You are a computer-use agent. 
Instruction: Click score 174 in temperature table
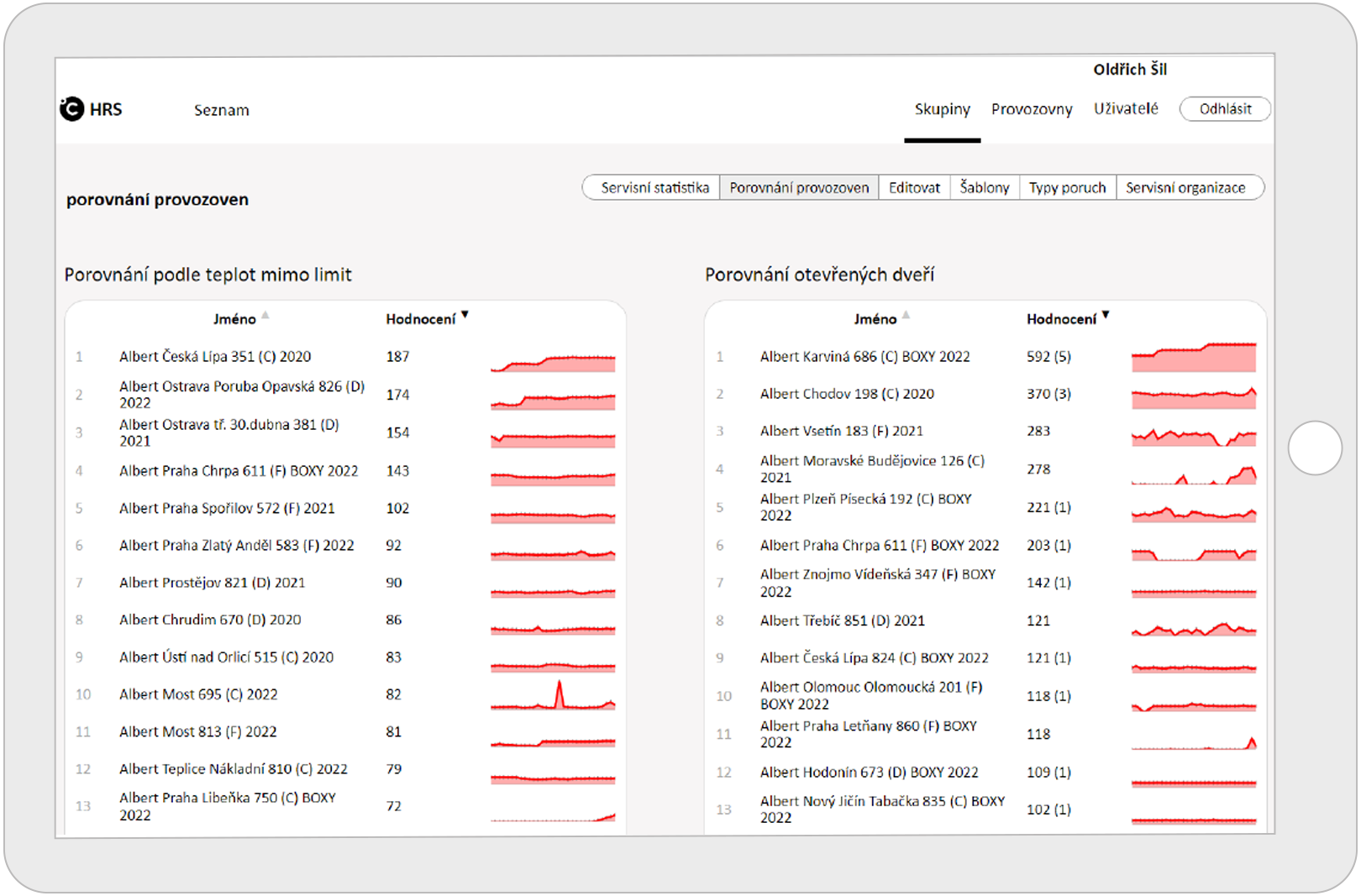[x=398, y=395]
